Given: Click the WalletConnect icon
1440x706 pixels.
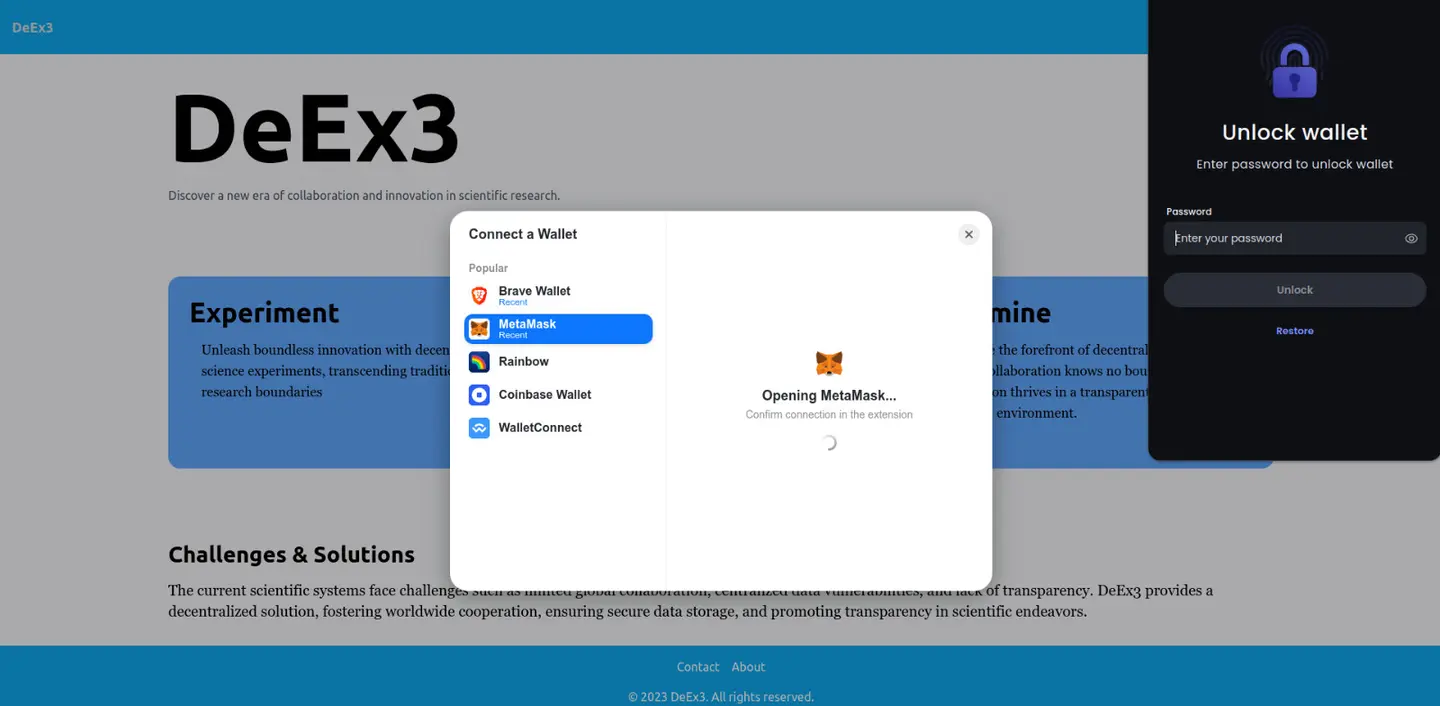Looking at the screenshot, I should tap(479, 428).
